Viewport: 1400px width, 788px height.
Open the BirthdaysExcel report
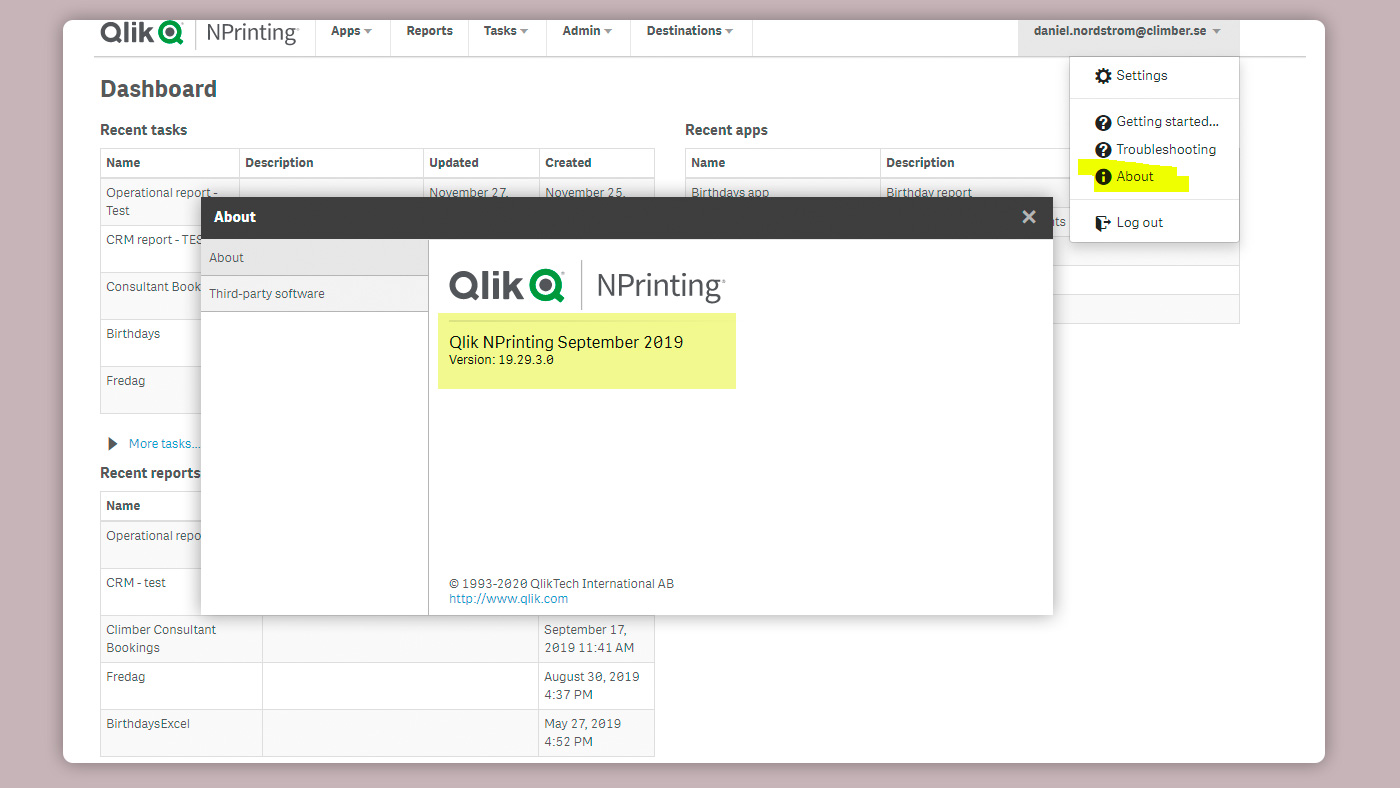coord(148,724)
